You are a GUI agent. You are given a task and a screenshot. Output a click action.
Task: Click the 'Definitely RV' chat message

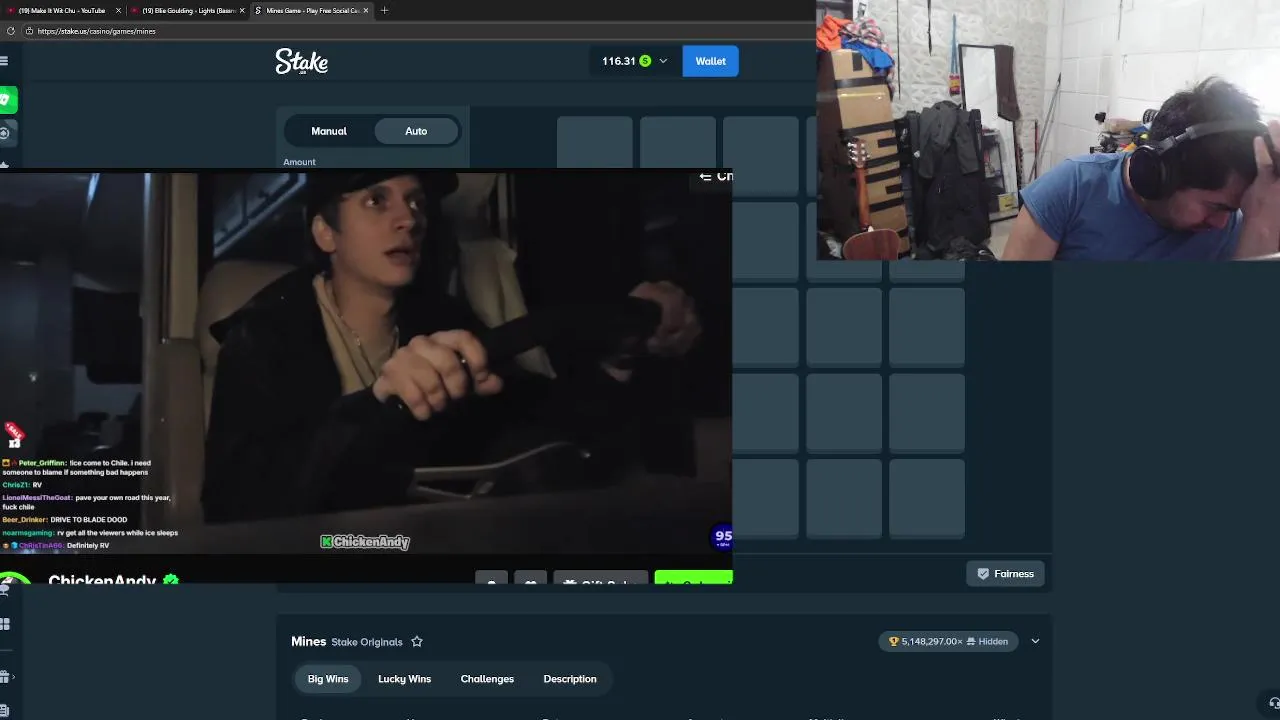(x=57, y=546)
